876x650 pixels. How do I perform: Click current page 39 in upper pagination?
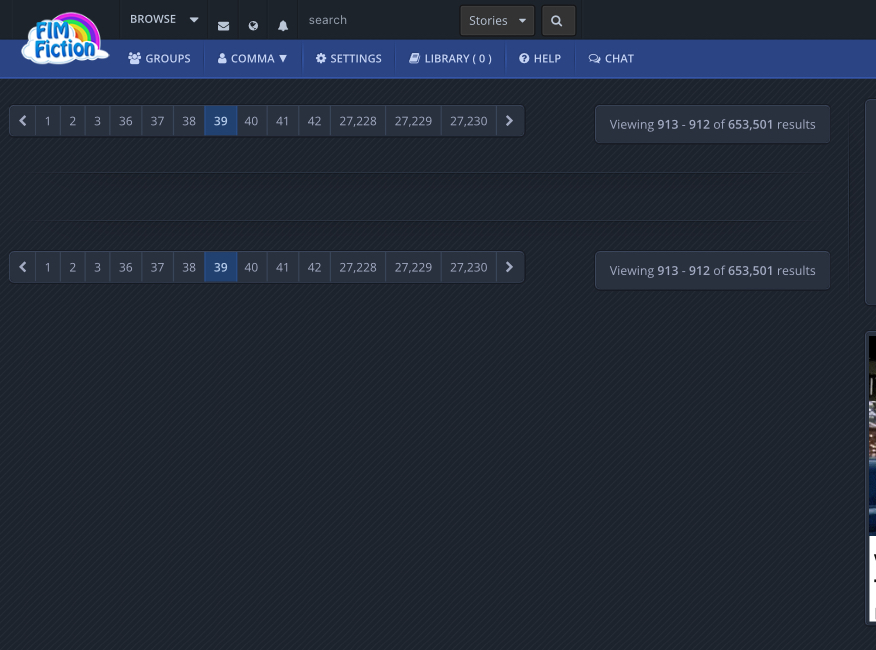tap(221, 121)
